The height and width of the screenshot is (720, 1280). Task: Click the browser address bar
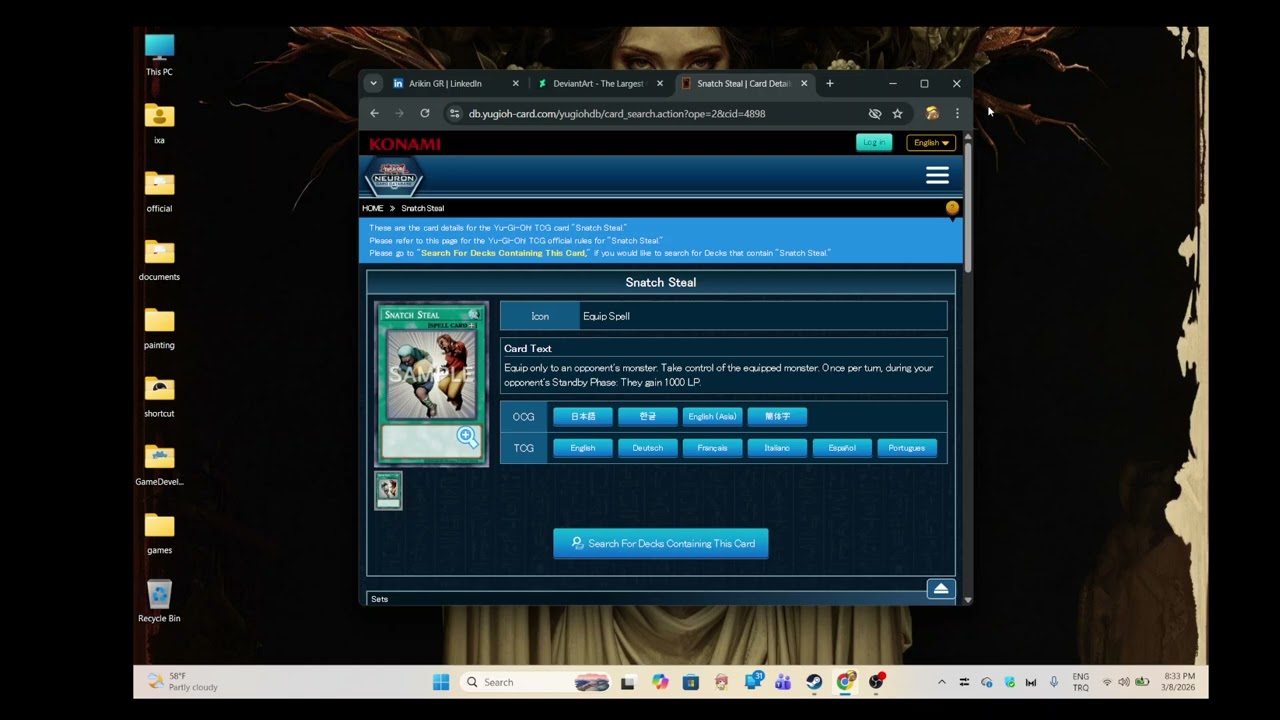(660, 114)
